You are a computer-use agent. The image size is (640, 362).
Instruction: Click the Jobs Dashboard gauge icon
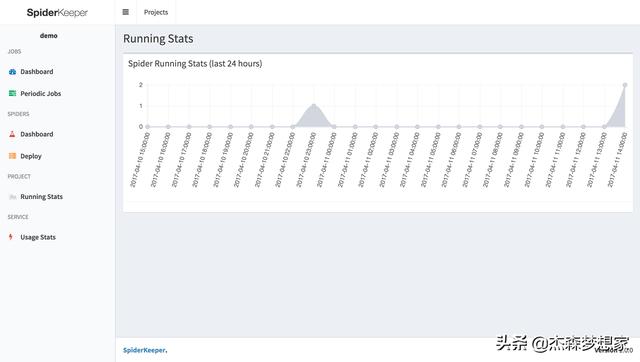12,72
